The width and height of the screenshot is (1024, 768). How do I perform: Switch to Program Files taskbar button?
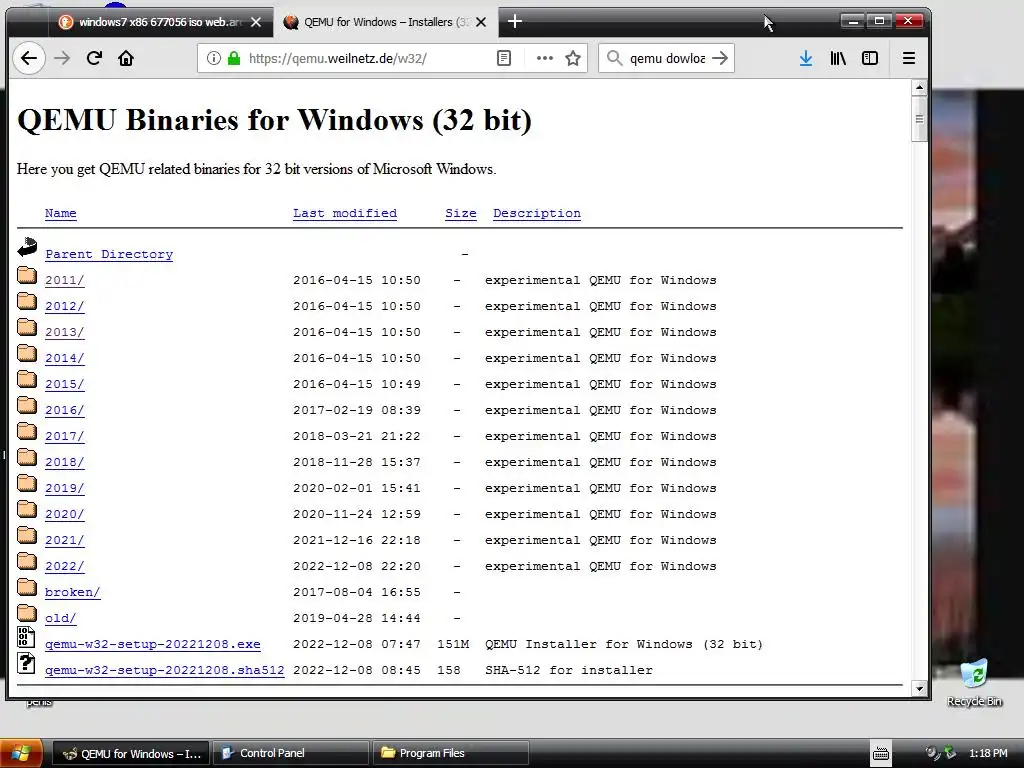pyautogui.click(x=450, y=754)
